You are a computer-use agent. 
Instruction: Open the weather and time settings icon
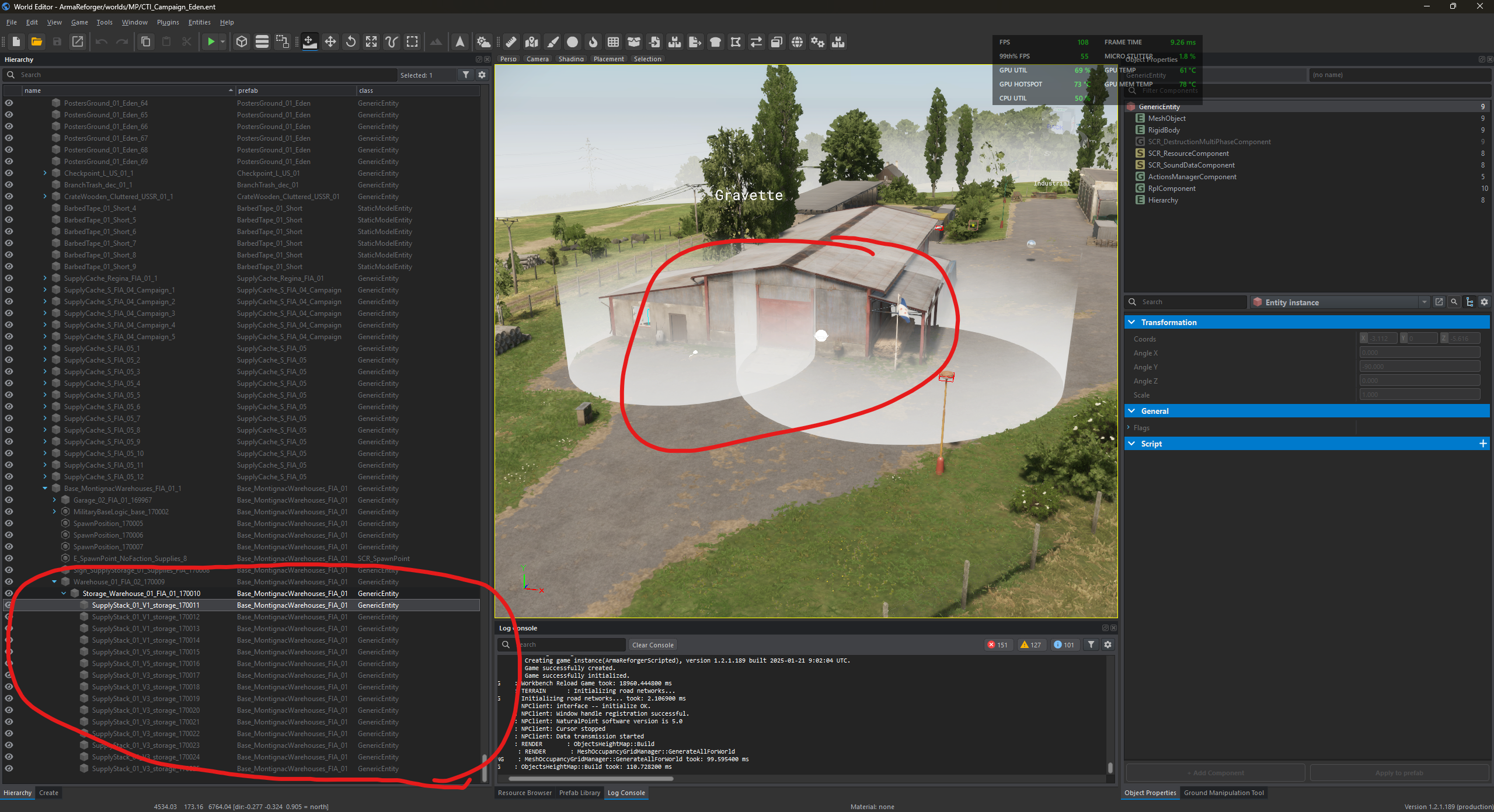point(483,41)
